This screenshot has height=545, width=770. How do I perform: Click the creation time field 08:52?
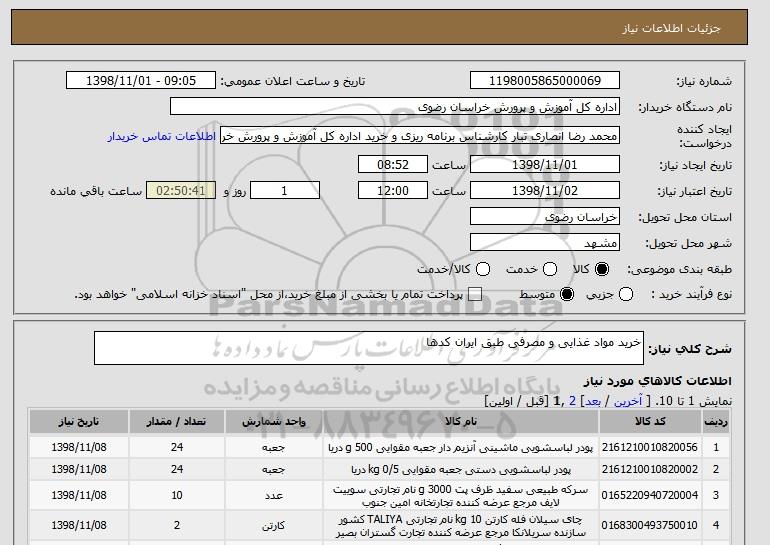click(x=393, y=164)
